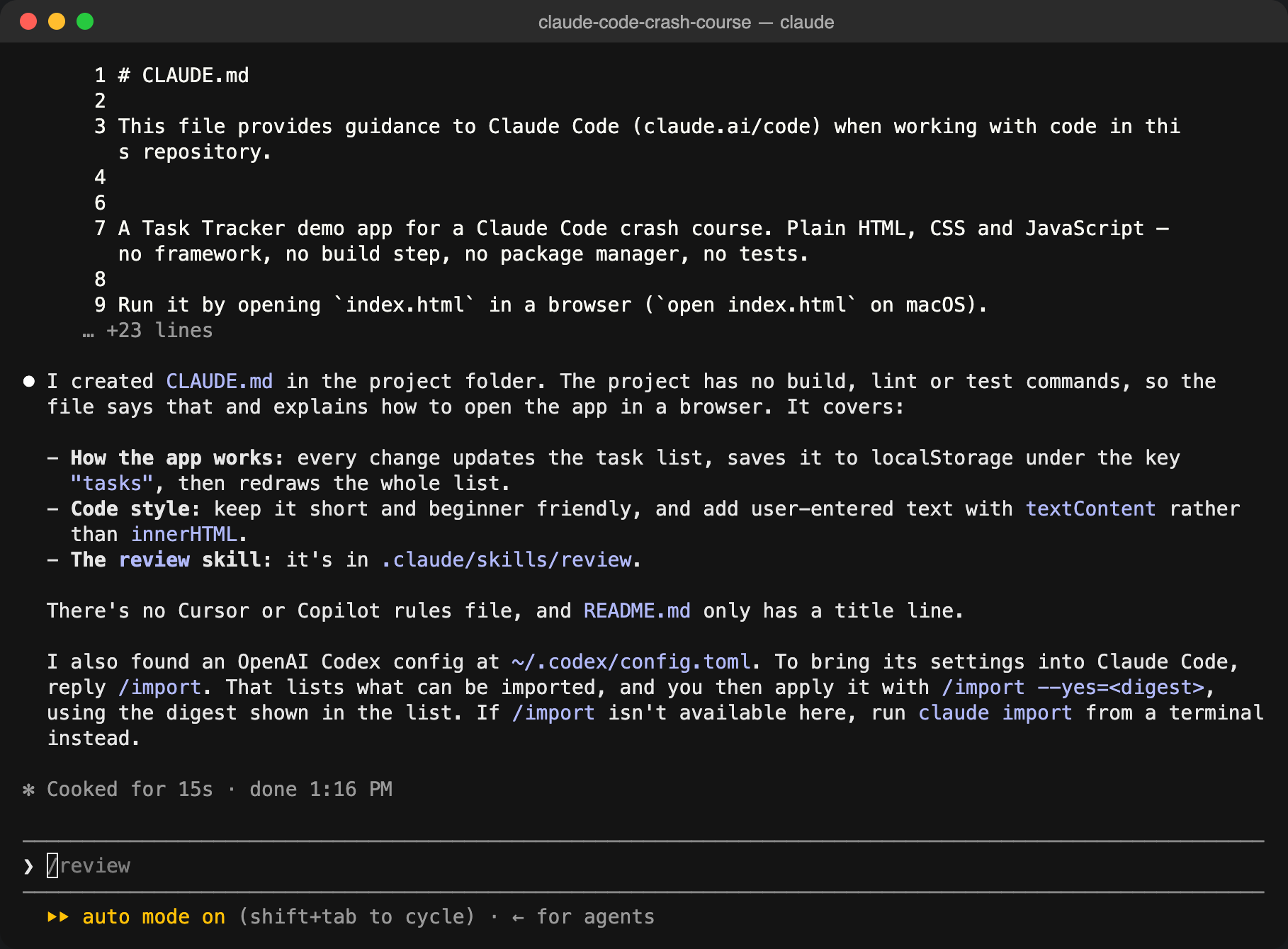1288x949 pixels.
Task: Expand the collapsed '… +23 lines' row
Action: pyautogui.click(x=147, y=330)
